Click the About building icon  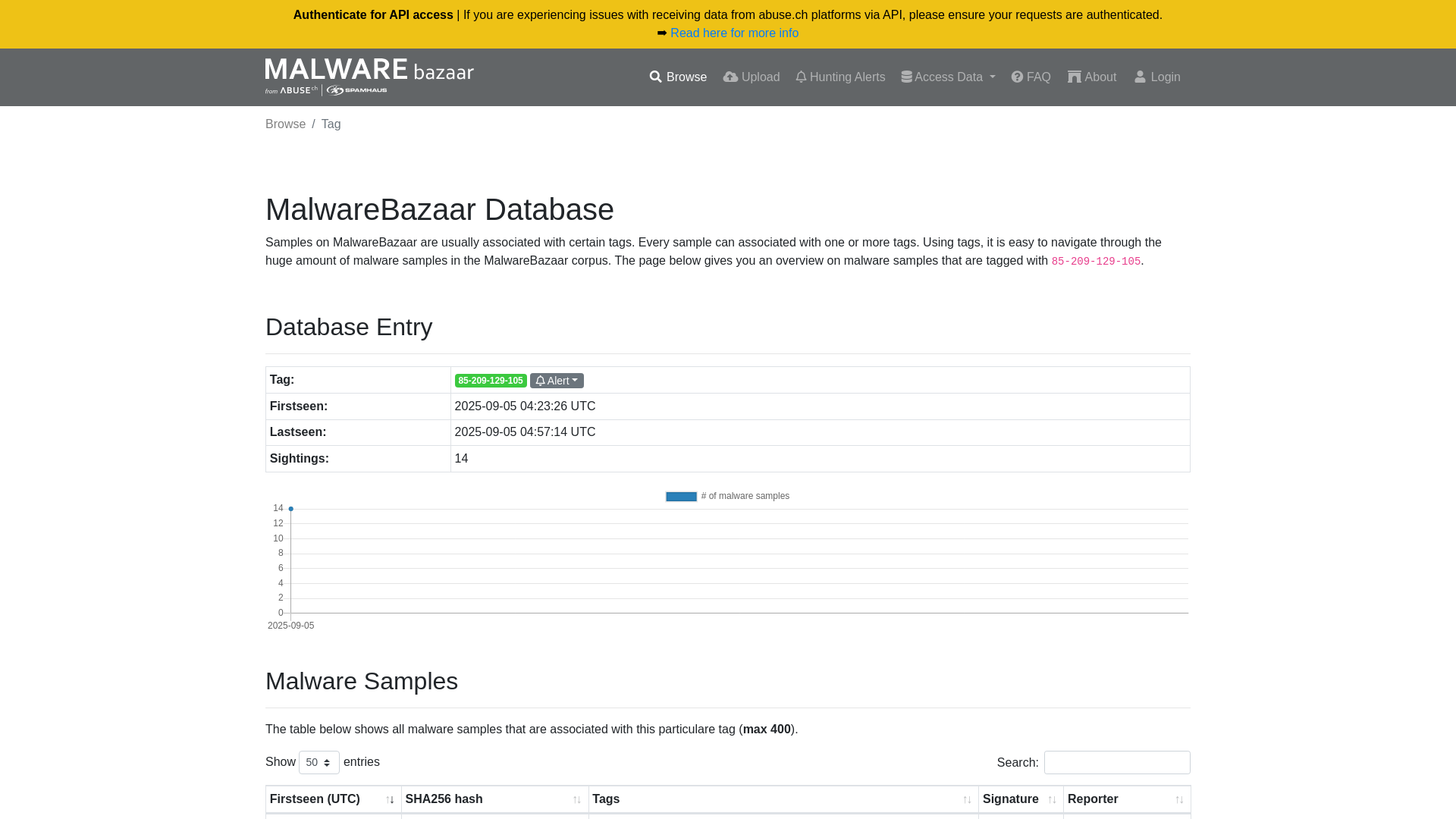point(1075,77)
